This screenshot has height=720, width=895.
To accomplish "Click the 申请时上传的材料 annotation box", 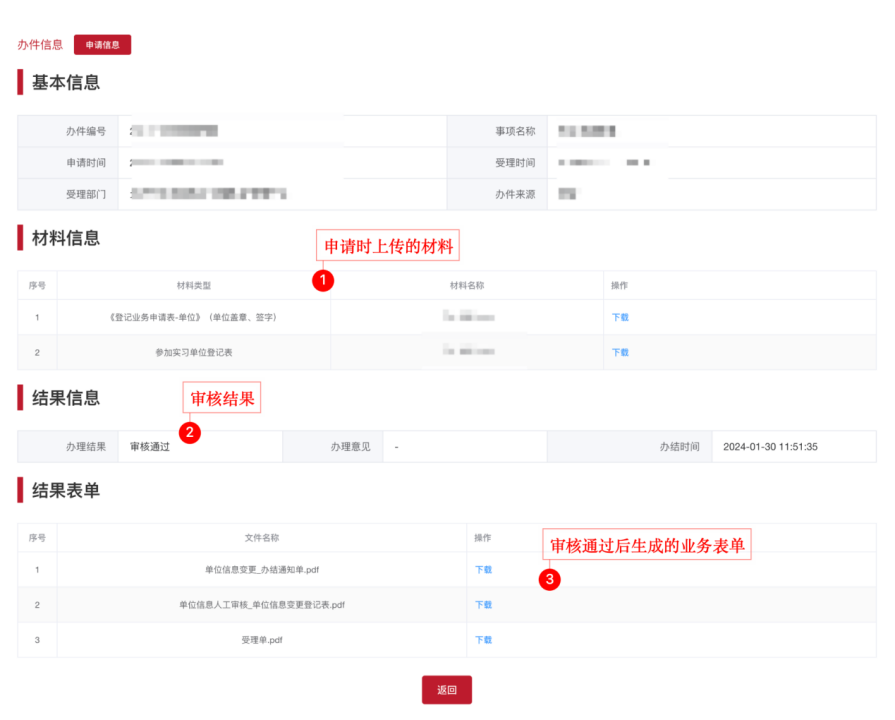I will coord(387,245).
